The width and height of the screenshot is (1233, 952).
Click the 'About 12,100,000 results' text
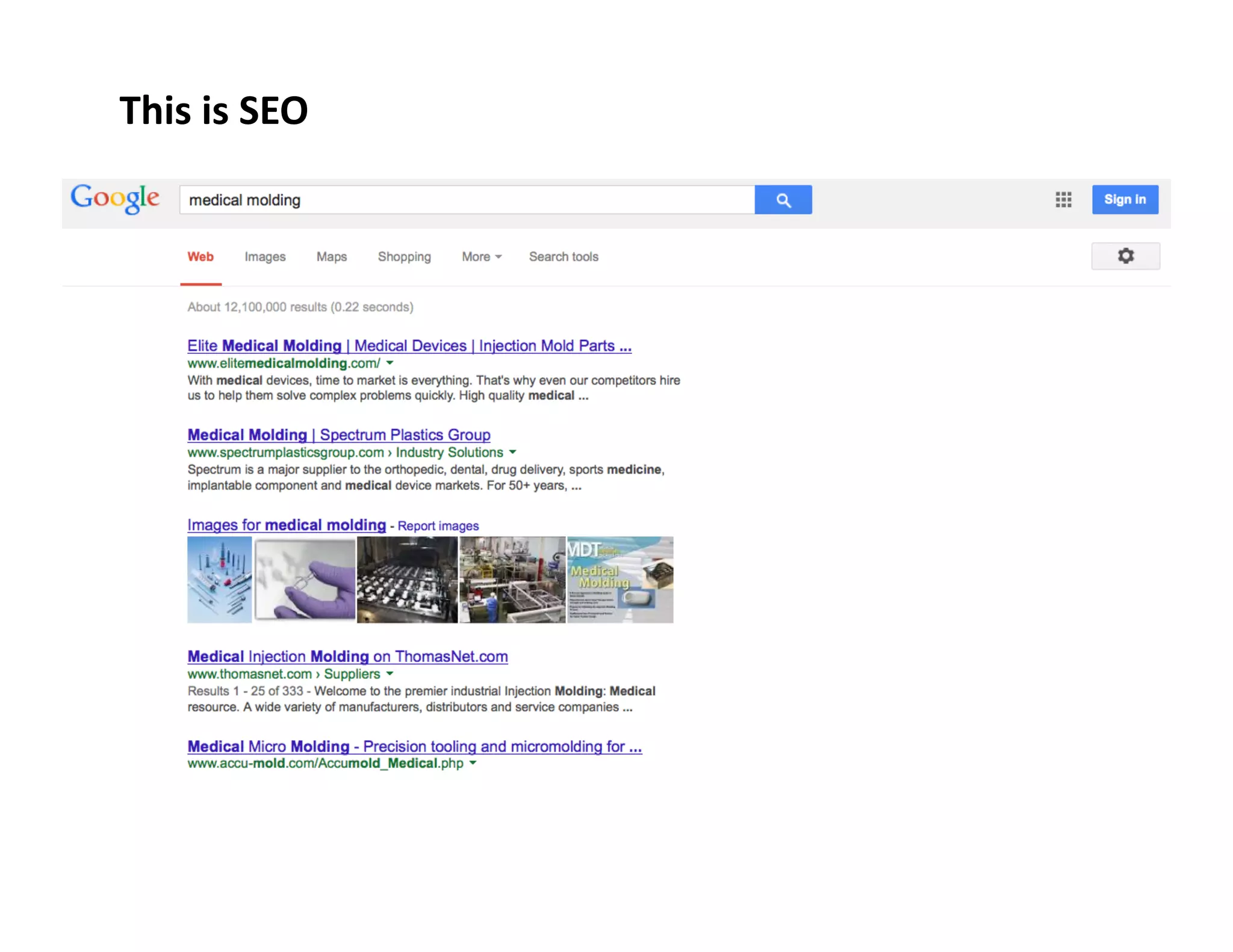click(300, 308)
